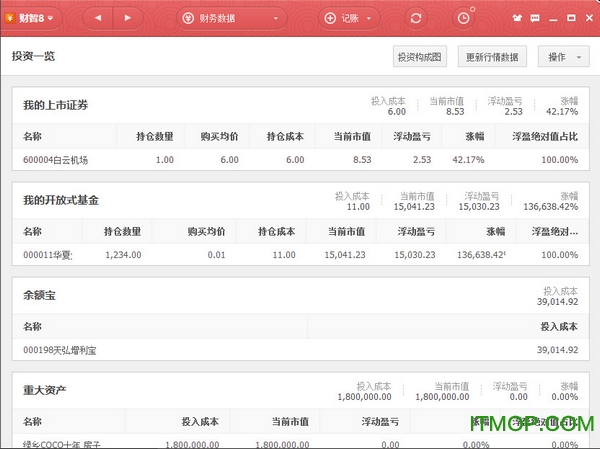Click the 我的开放式基金 section title
The height and width of the screenshot is (449, 600).
(61, 200)
